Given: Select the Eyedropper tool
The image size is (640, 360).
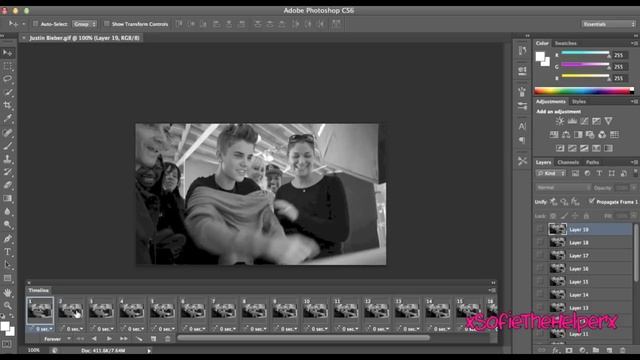Looking at the screenshot, I should pyautogui.click(x=7, y=119).
